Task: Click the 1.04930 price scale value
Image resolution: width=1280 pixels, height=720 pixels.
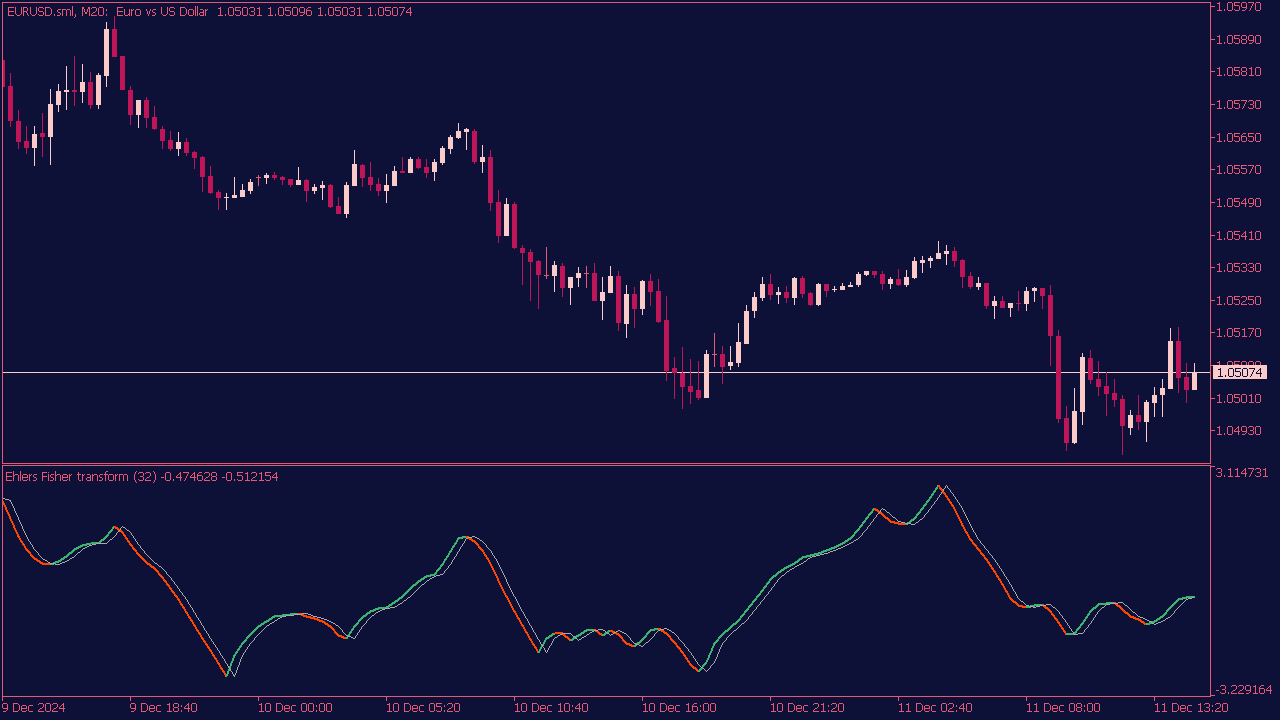Action: [1239, 431]
